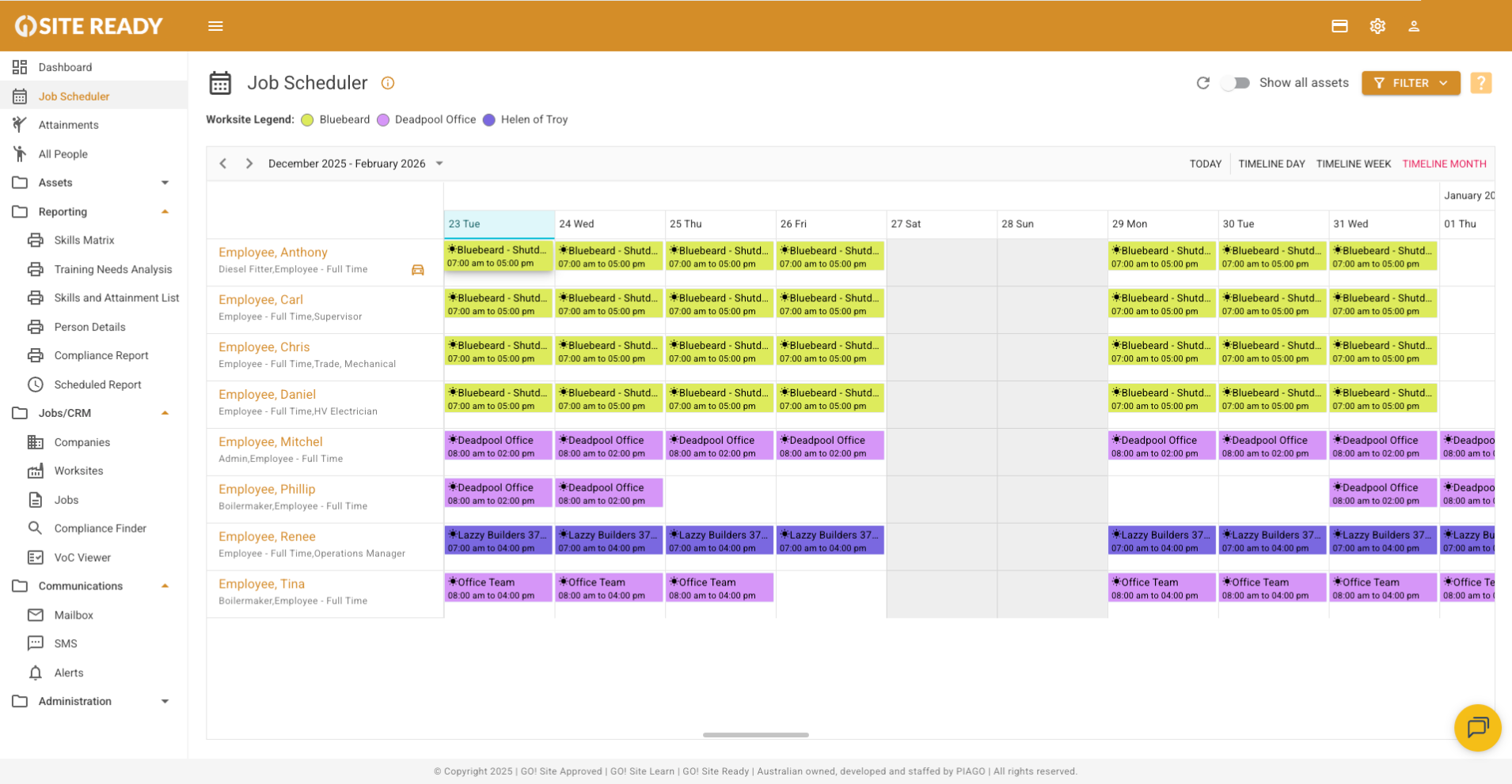Click the Scheduled Report clock icon

36,384
